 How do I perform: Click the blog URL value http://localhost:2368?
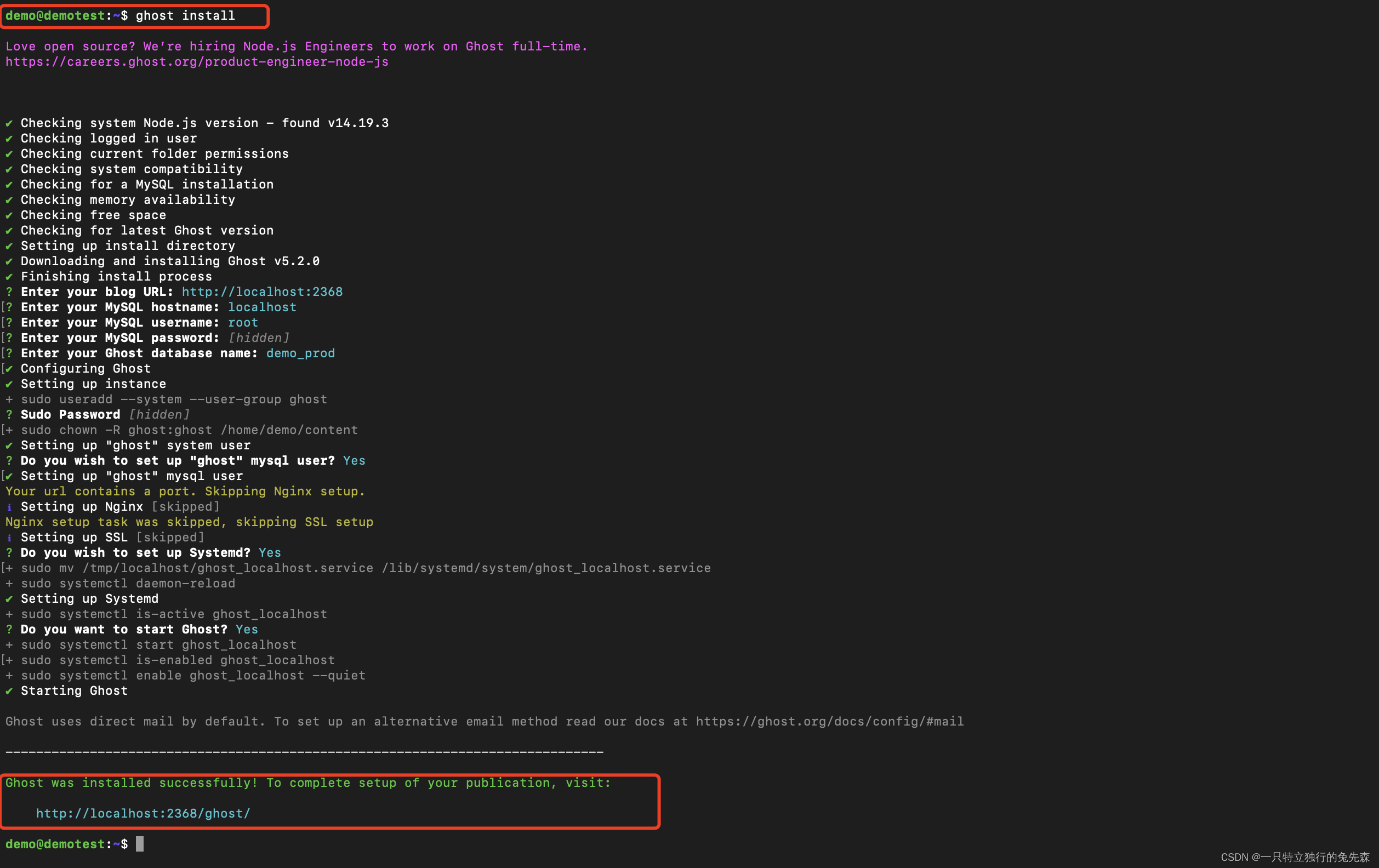[x=263, y=292]
